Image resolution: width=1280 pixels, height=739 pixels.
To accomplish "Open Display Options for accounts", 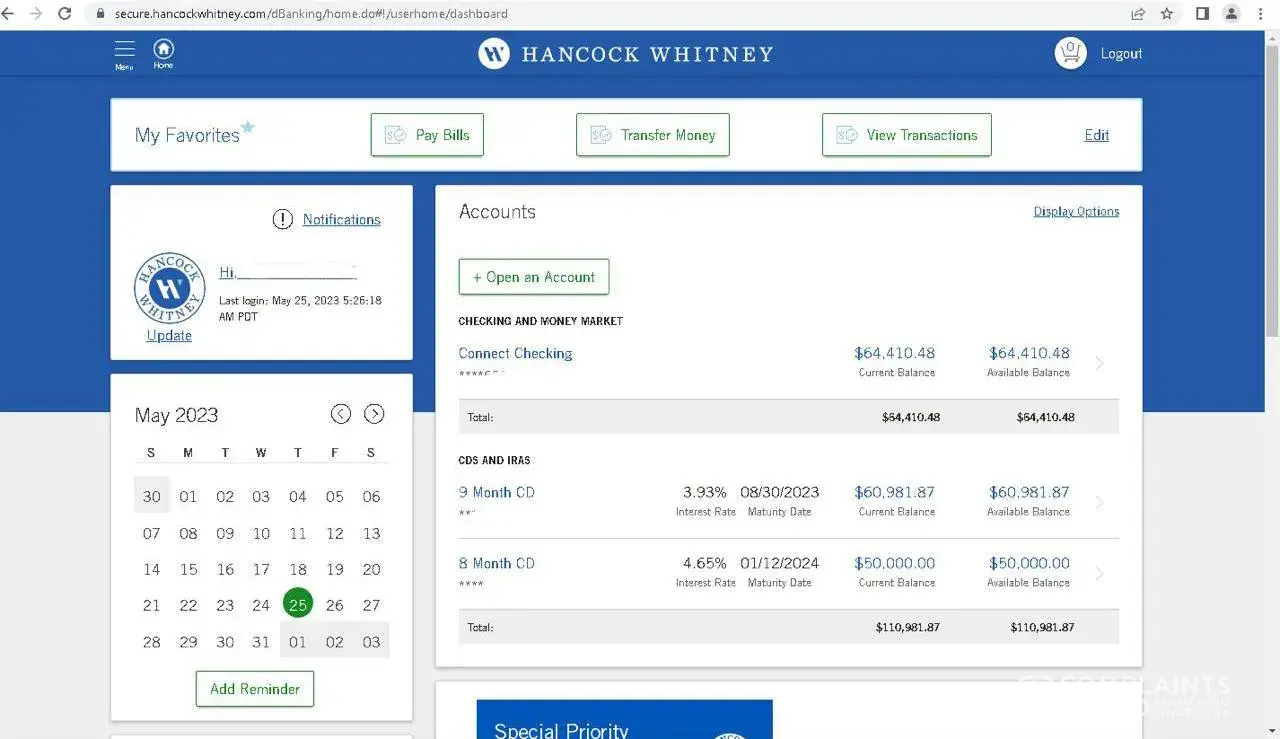I will point(1076,211).
